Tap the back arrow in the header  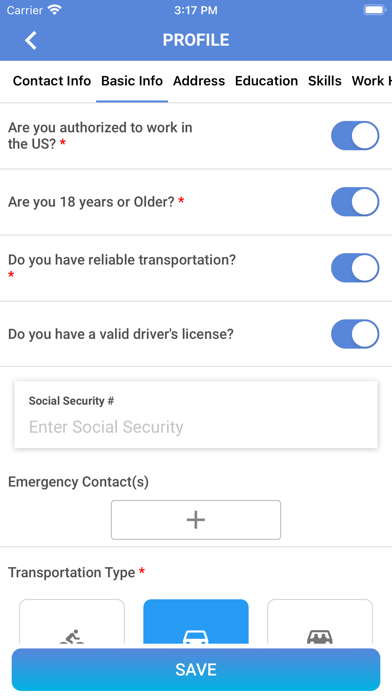pyautogui.click(x=31, y=40)
